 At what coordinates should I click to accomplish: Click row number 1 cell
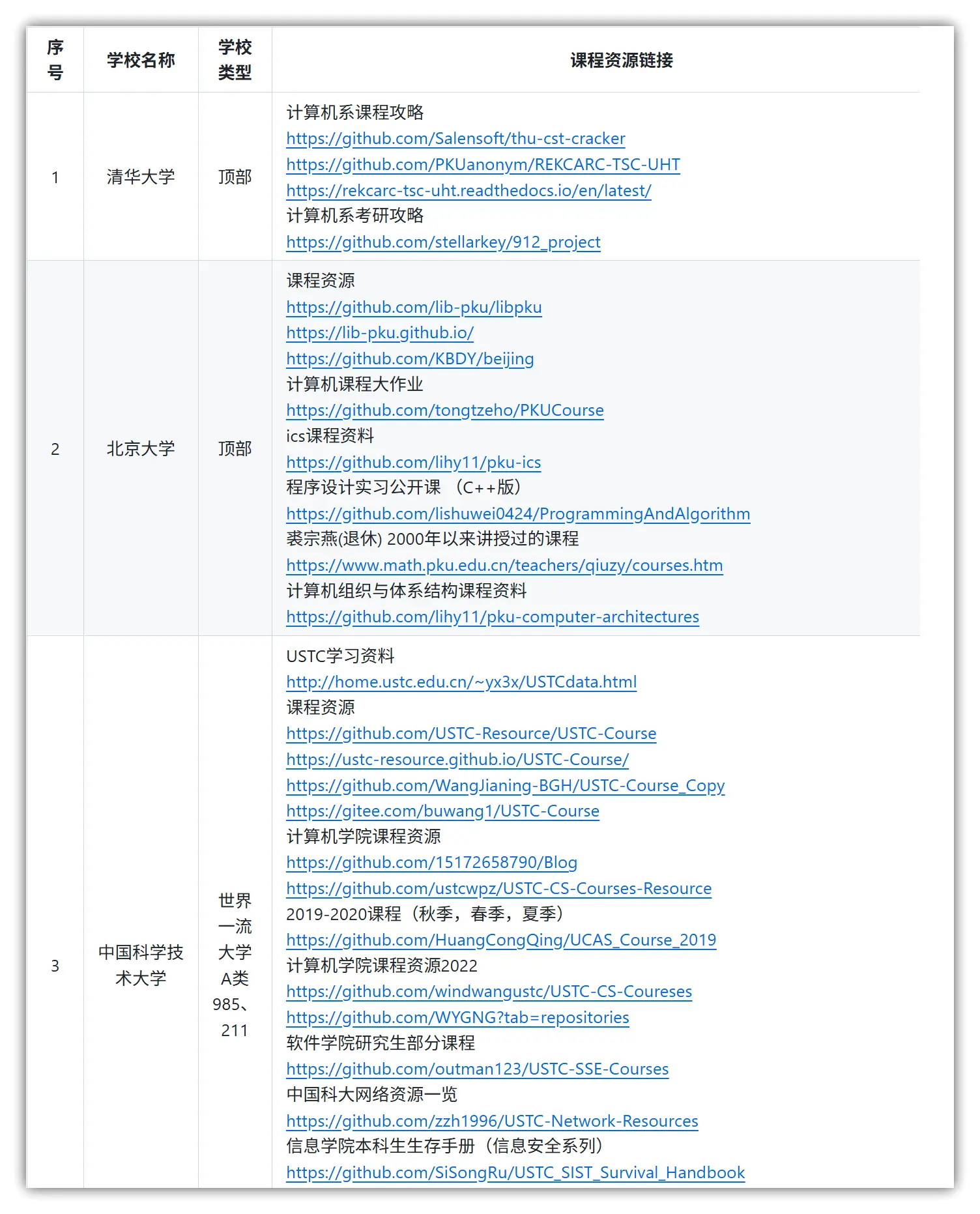55,177
